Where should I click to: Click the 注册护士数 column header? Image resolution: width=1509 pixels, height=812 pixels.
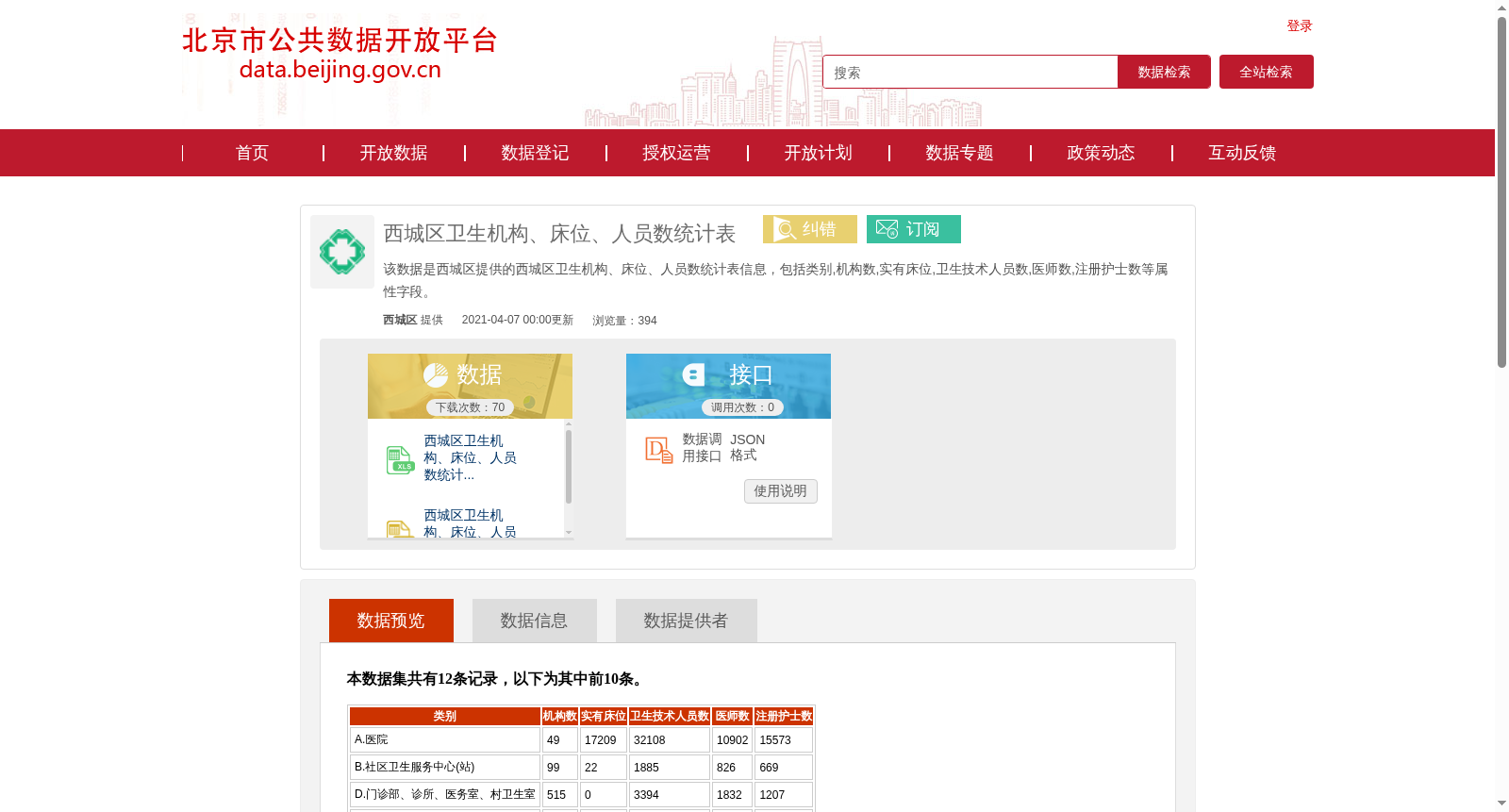click(784, 717)
